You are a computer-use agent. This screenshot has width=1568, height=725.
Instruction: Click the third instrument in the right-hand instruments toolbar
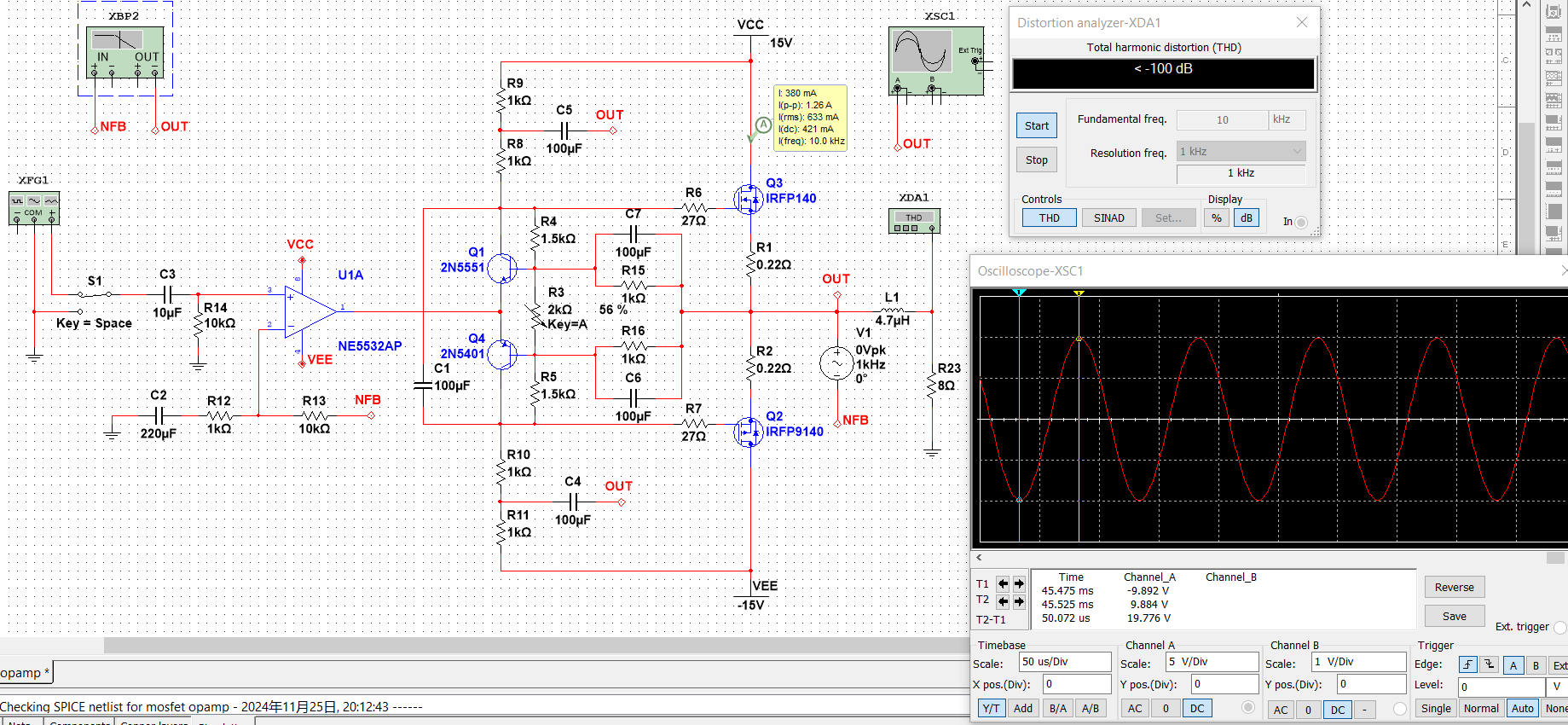pos(1554,55)
